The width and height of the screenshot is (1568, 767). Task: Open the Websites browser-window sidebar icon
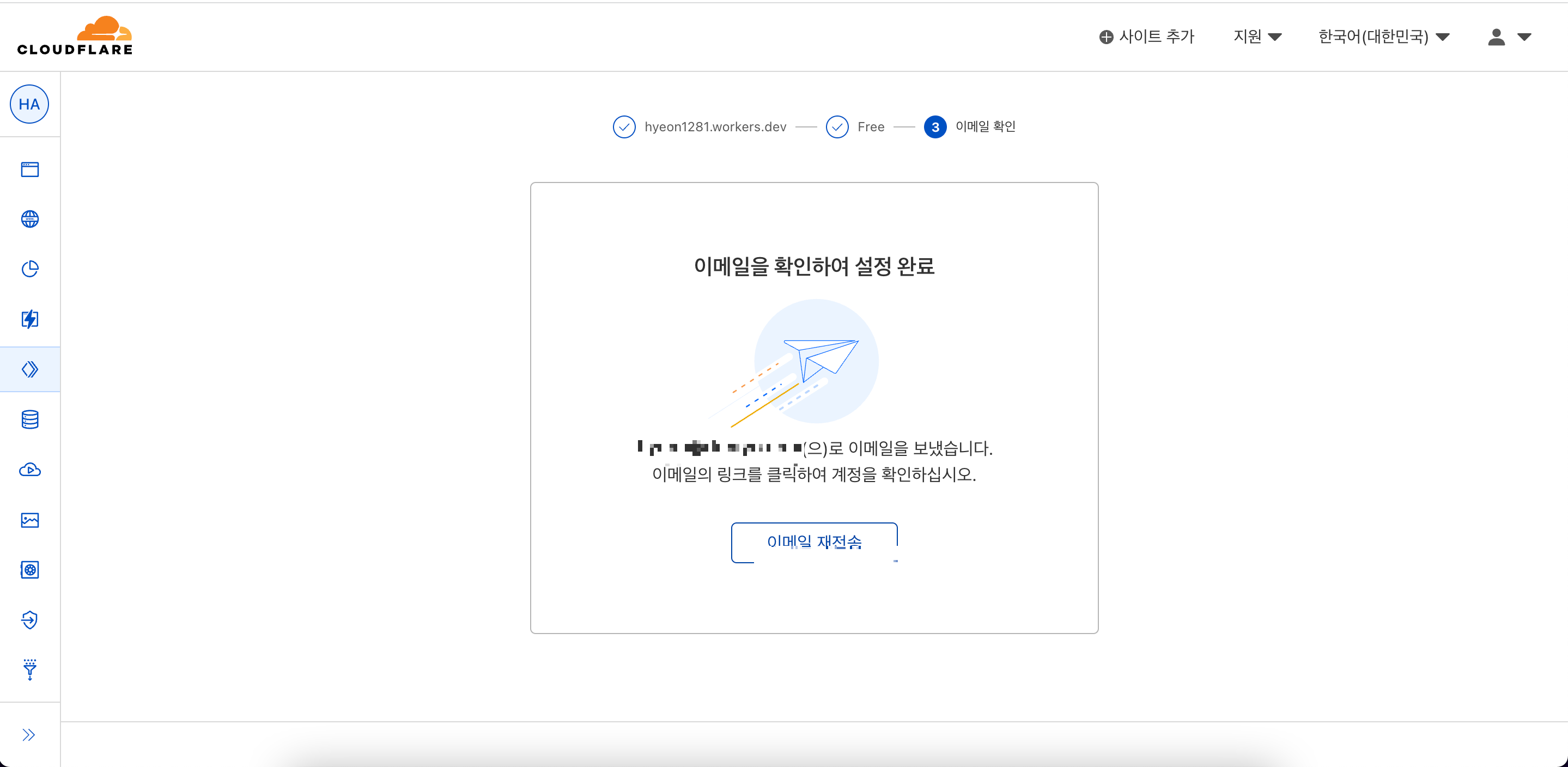(30, 169)
